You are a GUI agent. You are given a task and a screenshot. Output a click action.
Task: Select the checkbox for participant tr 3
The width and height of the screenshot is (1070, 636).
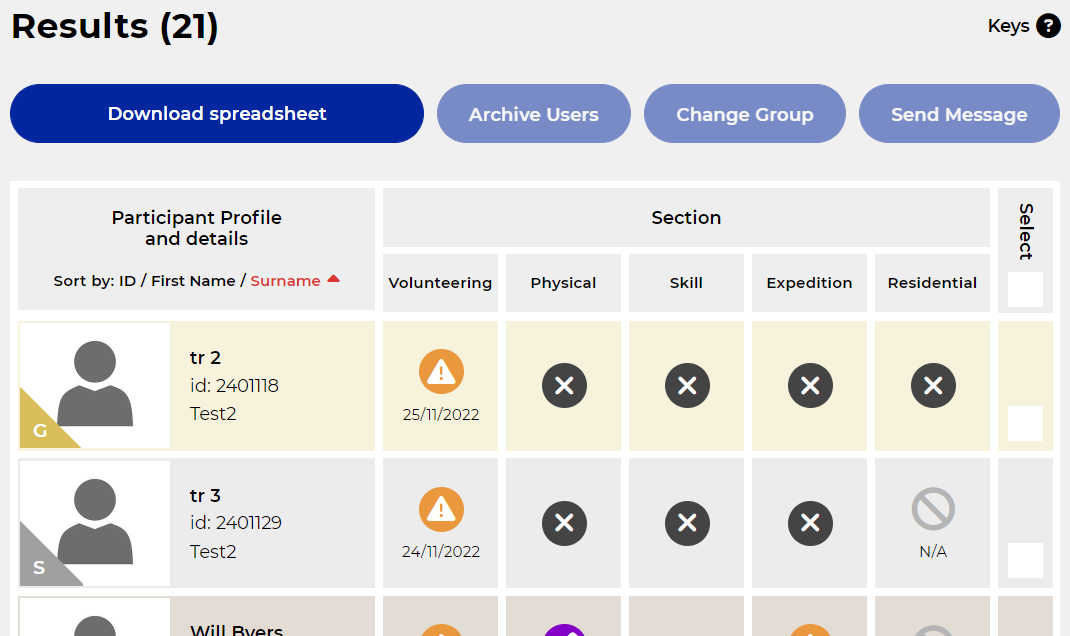1025,560
